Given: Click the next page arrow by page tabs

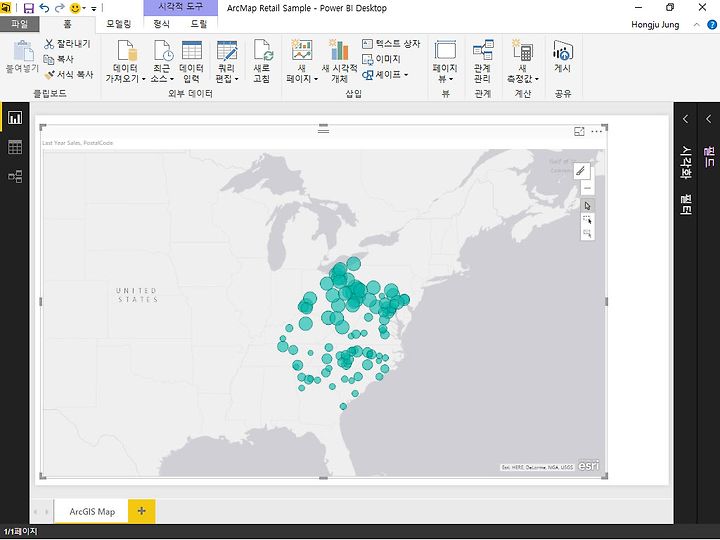Looking at the screenshot, I should tap(46, 512).
